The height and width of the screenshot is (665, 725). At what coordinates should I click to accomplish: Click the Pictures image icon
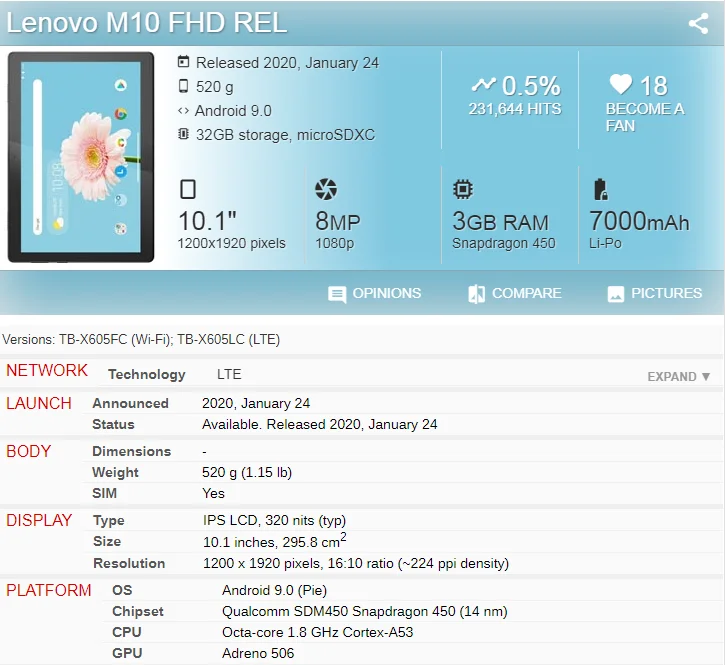coord(616,294)
